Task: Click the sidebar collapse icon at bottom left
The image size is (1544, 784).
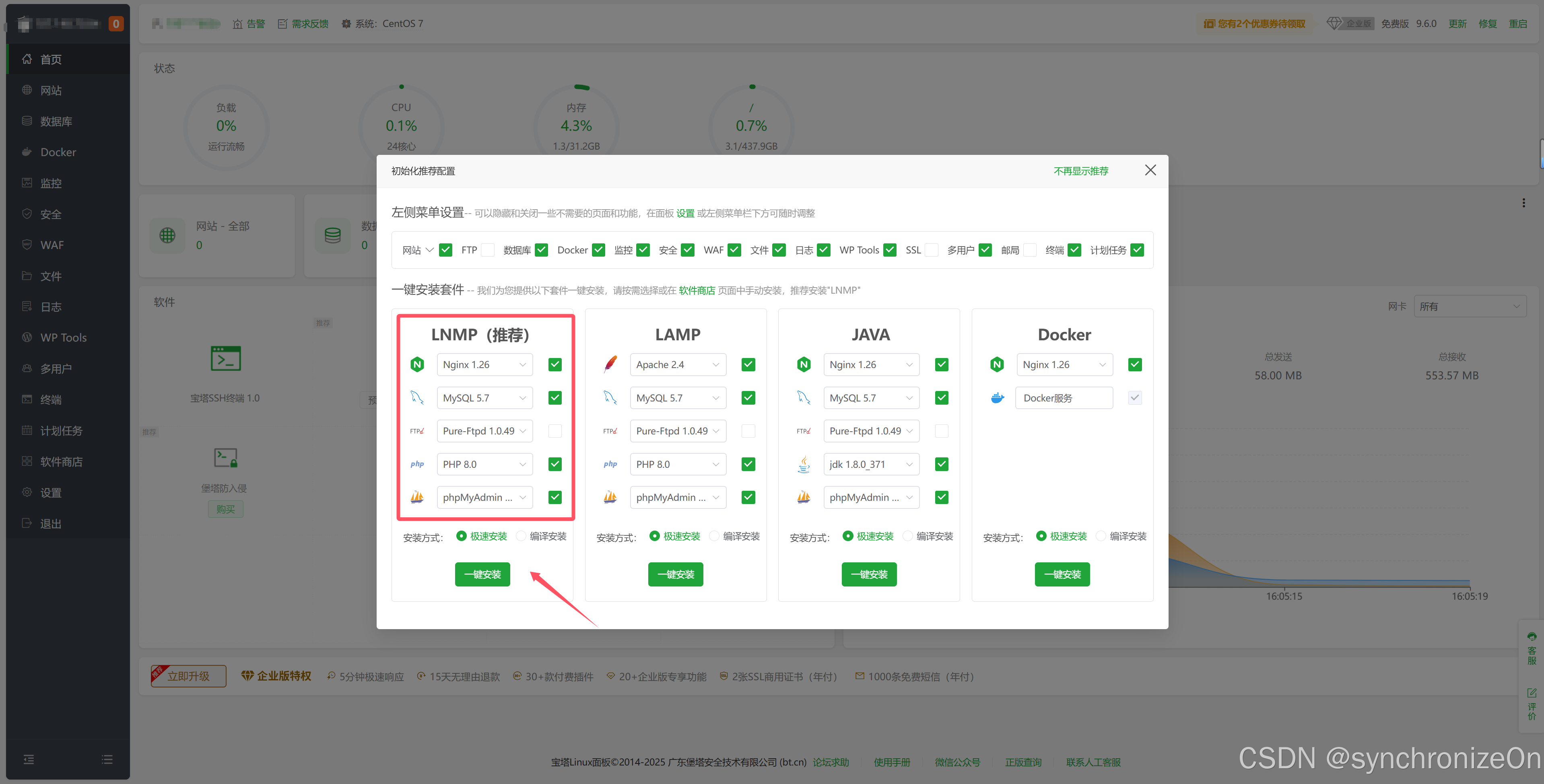Action: 29,759
